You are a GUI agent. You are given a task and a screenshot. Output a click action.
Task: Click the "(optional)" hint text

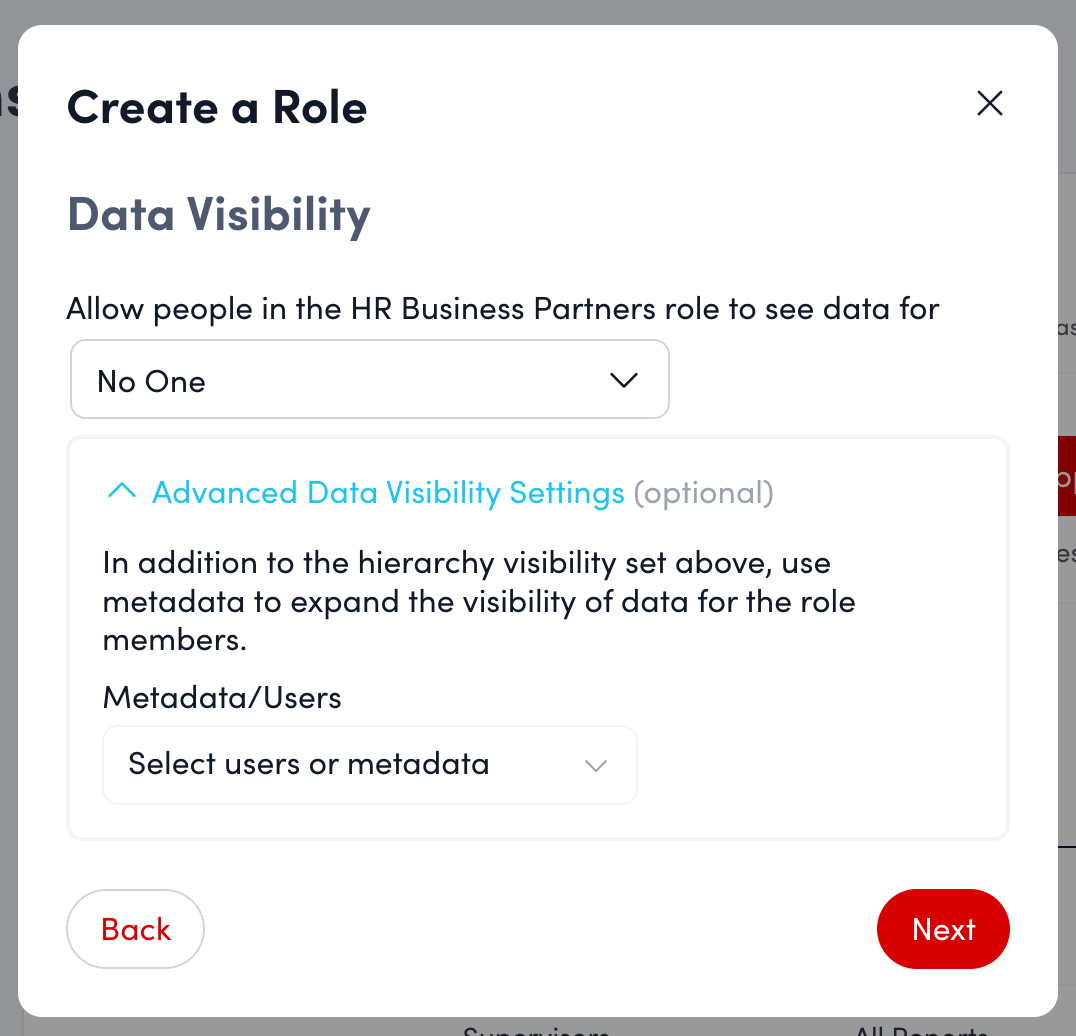pyautogui.click(x=703, y=493)
